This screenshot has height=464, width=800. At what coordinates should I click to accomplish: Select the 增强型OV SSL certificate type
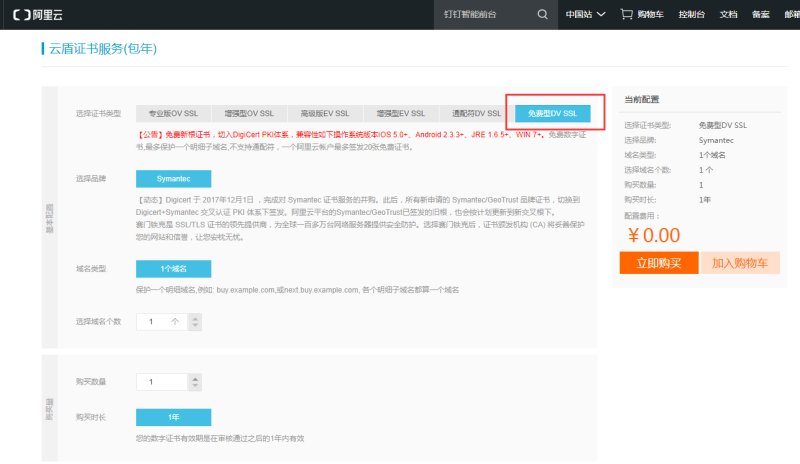pos(246,113)
